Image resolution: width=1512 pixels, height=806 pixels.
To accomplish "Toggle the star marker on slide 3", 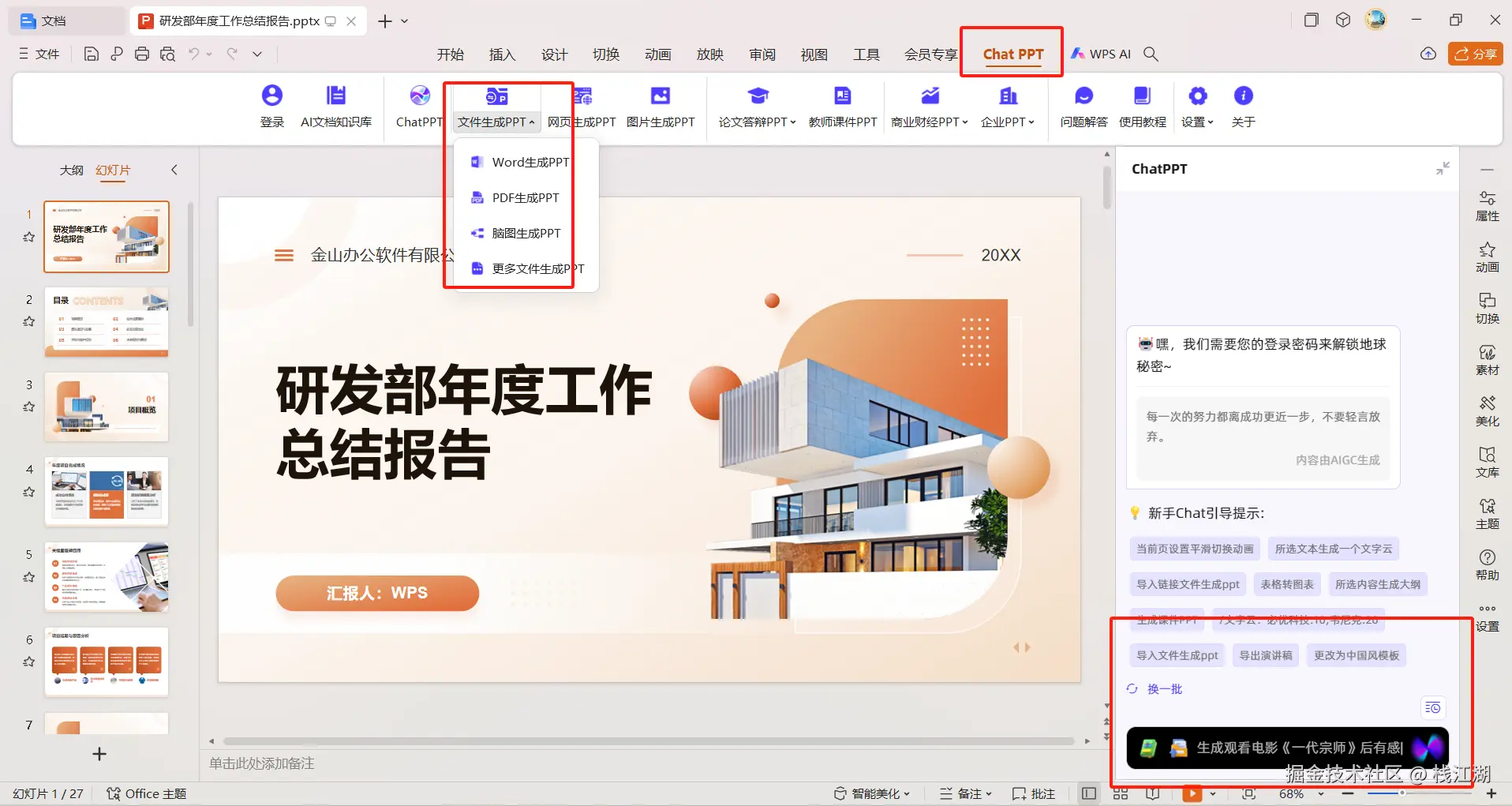I will pos(29,407).
